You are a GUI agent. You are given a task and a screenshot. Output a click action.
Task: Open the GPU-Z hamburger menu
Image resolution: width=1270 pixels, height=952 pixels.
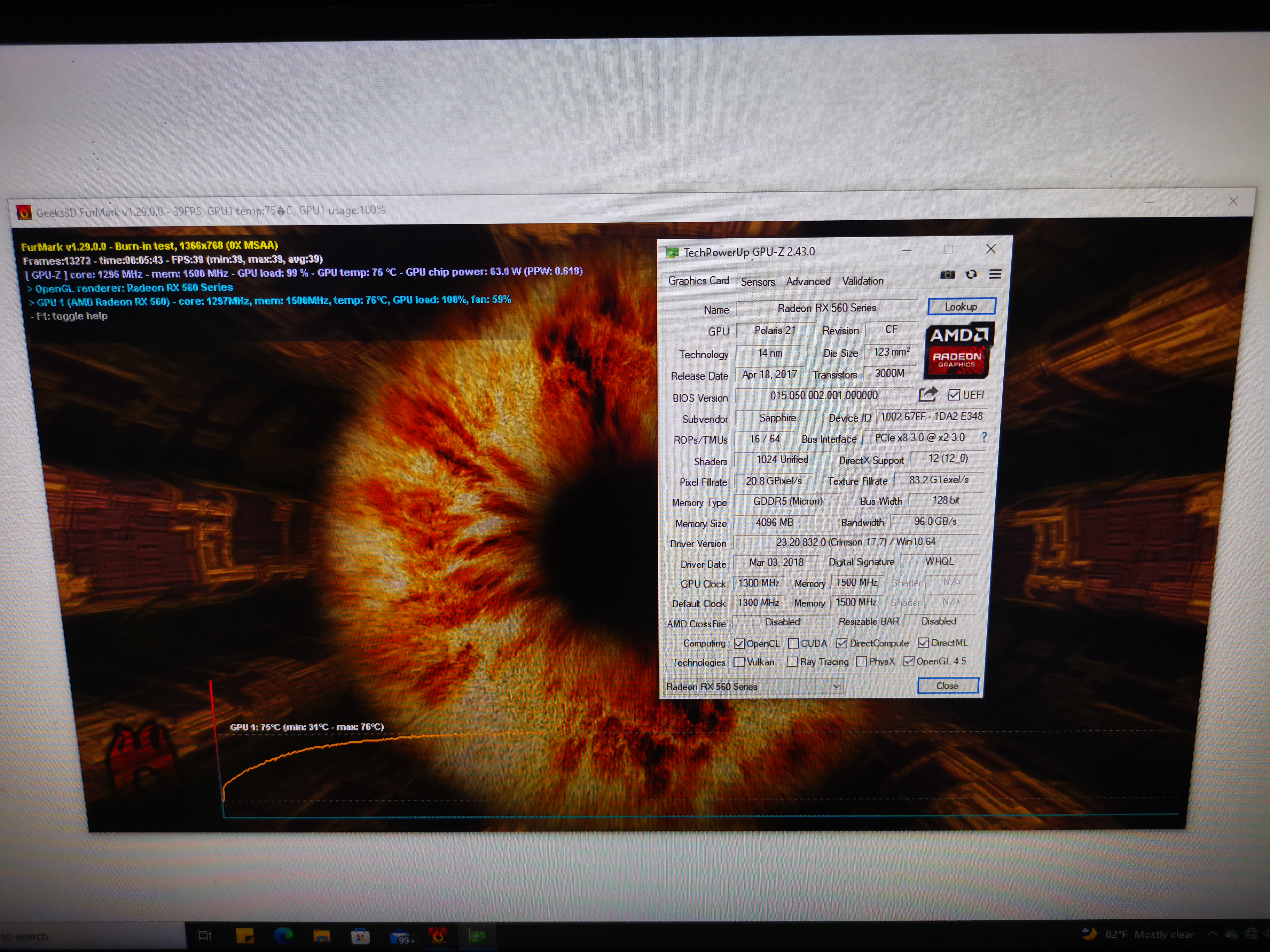[995, 274]
